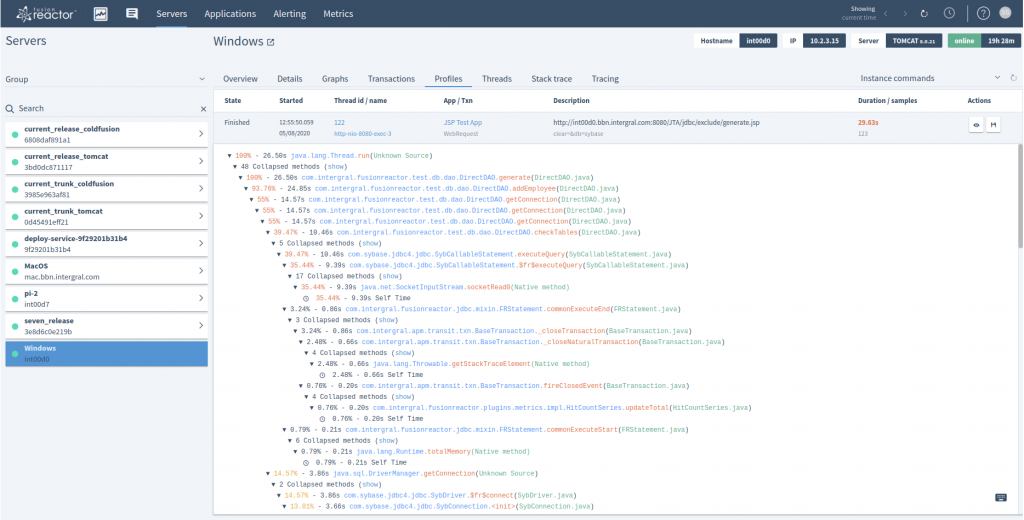Go to next time range arrow

point(905,14)
